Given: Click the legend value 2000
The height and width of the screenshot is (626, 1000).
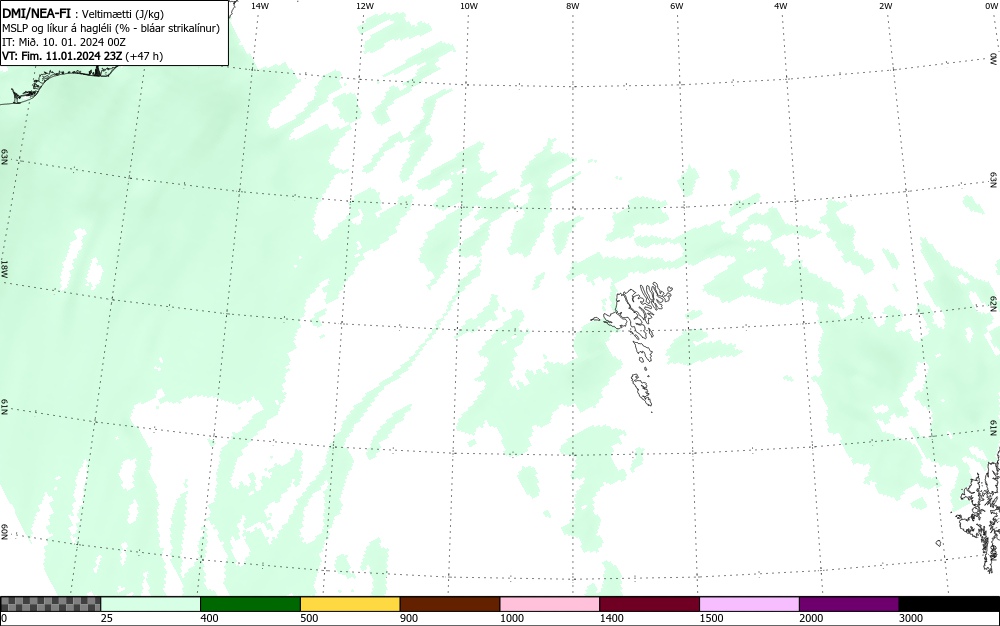Looking at the screenshot, I should click(x=811, y=618).
